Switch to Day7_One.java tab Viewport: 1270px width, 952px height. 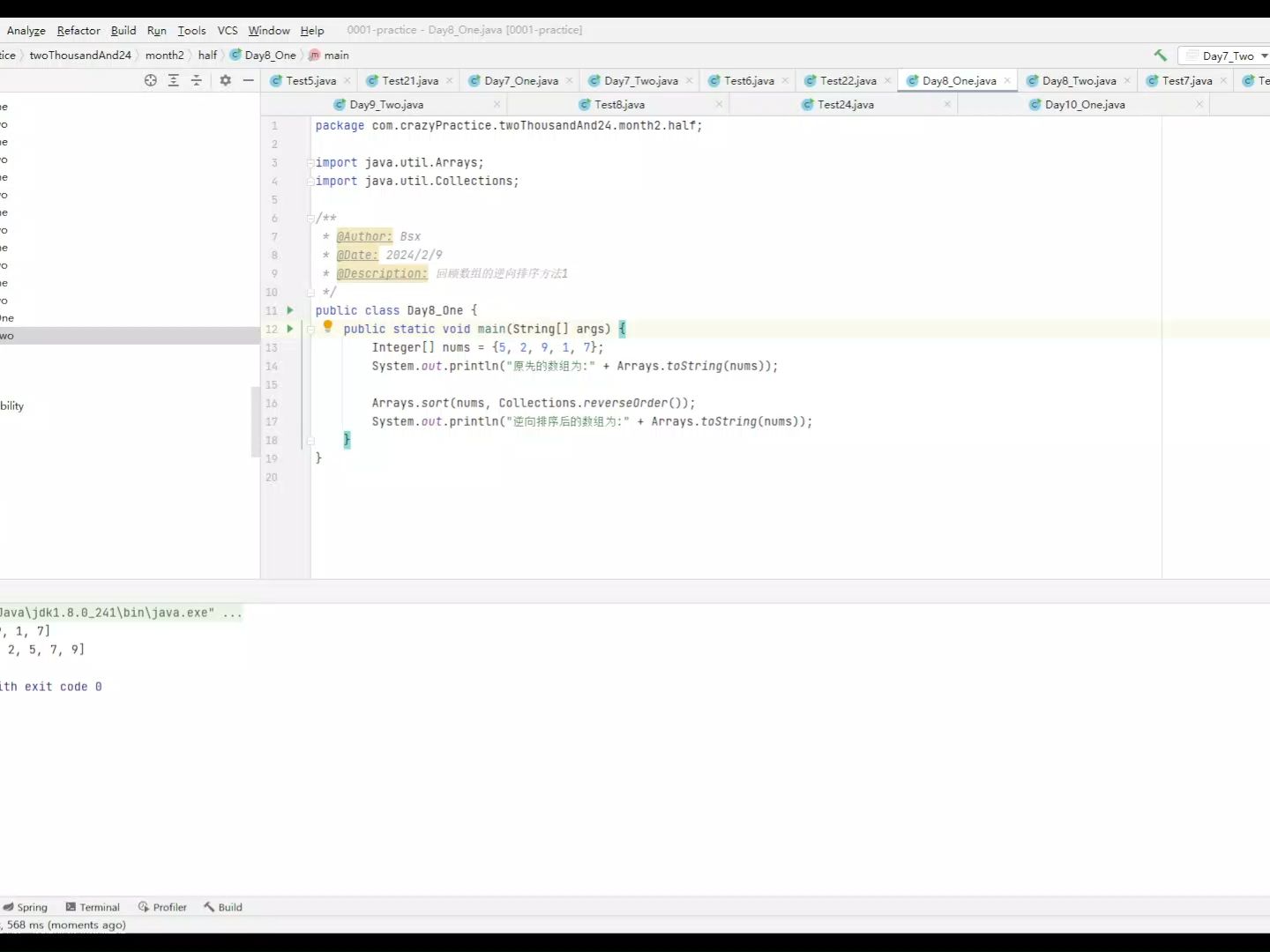(x=521, y=80)
